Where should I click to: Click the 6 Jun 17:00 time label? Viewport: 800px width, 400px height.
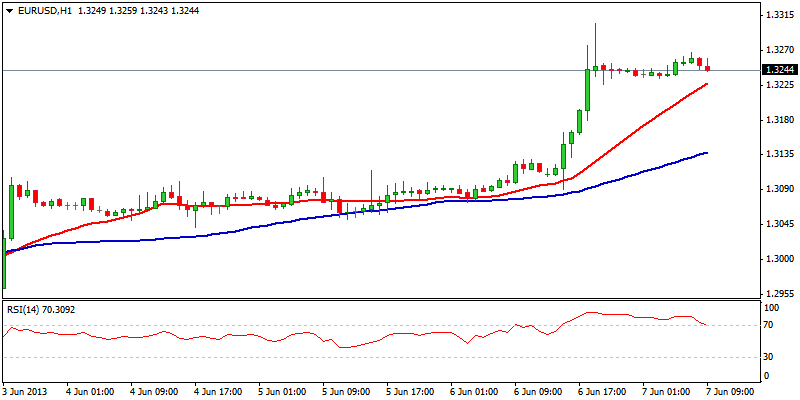tap(603, 392)
